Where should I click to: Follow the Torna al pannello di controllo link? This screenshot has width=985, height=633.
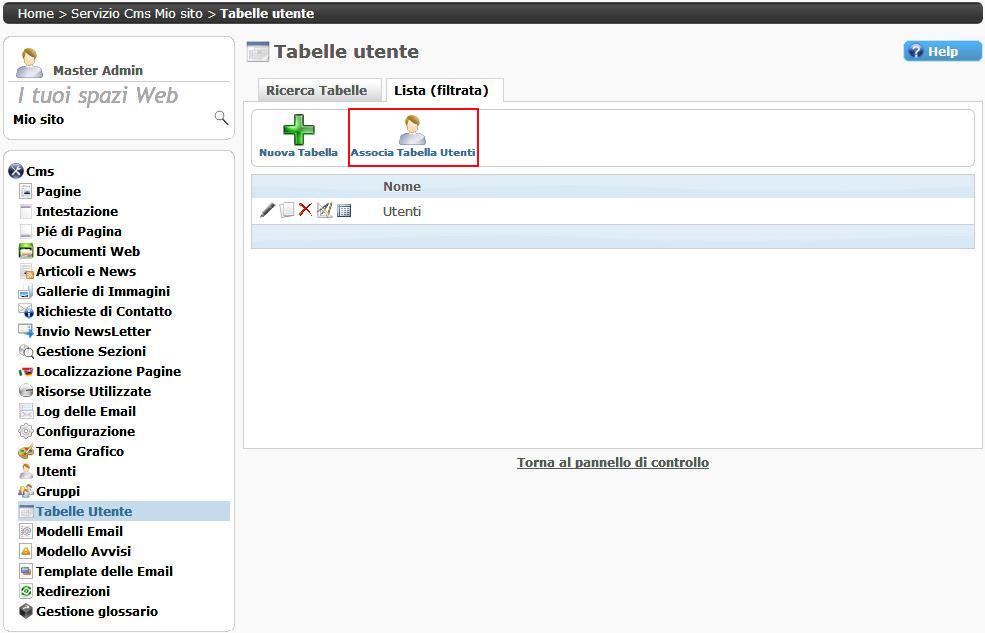point(612,462)
